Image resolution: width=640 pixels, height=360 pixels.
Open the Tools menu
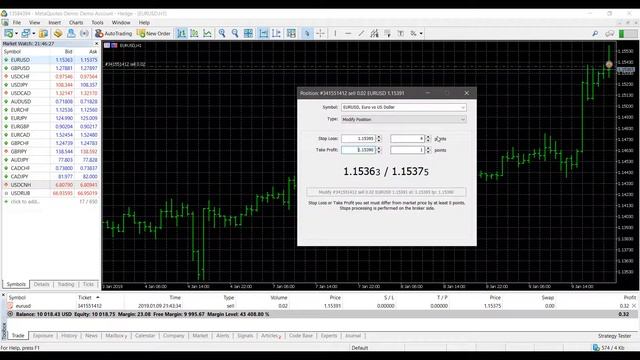97,22
